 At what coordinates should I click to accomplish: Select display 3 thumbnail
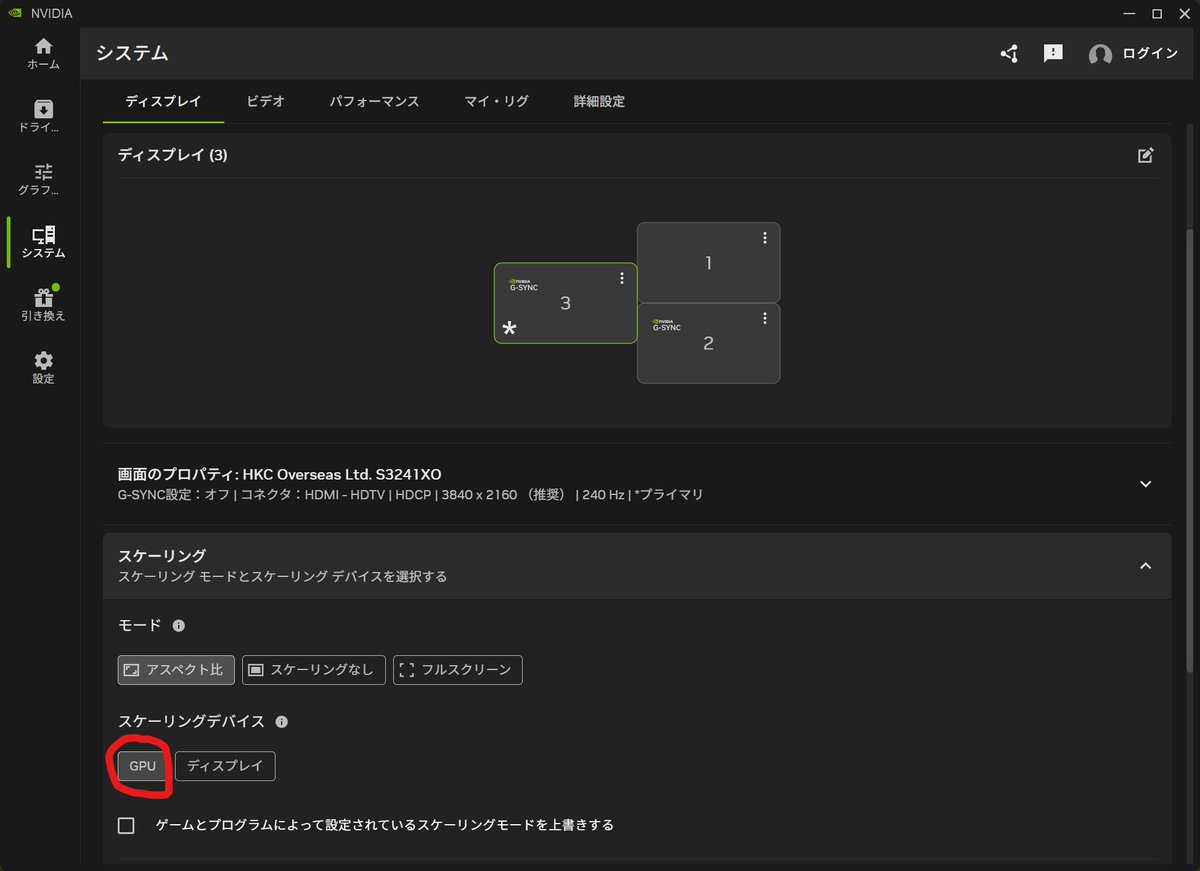(x=565, y=303)
